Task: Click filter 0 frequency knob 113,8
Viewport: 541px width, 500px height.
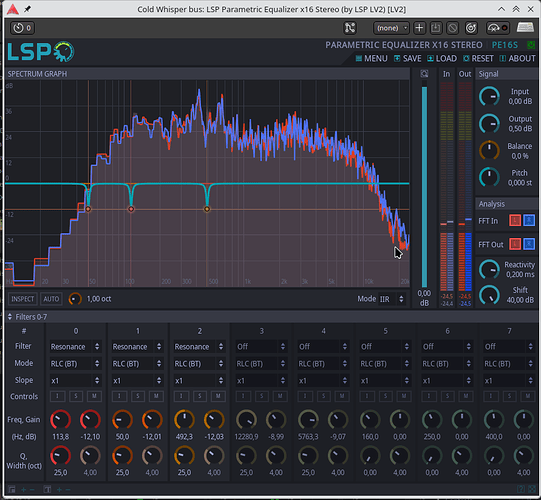Action: click(60, 420)
